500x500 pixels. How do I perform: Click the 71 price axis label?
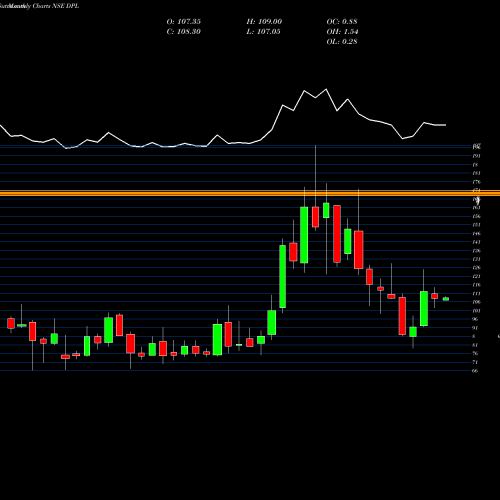click(475, 362)
